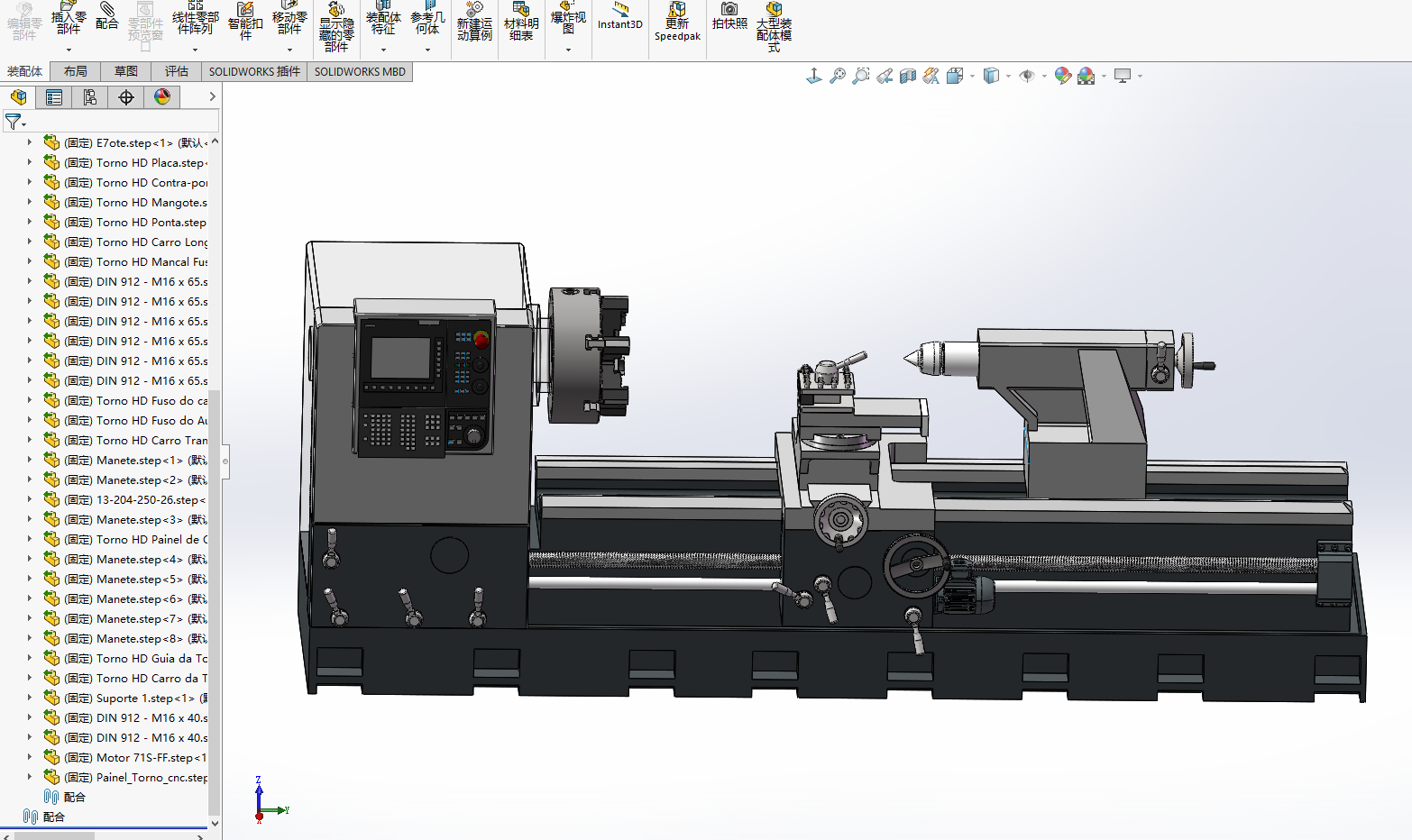Select Torno HD Guia da To component
This screenshot has height=840, width=1412.
(x=126, y=658)
